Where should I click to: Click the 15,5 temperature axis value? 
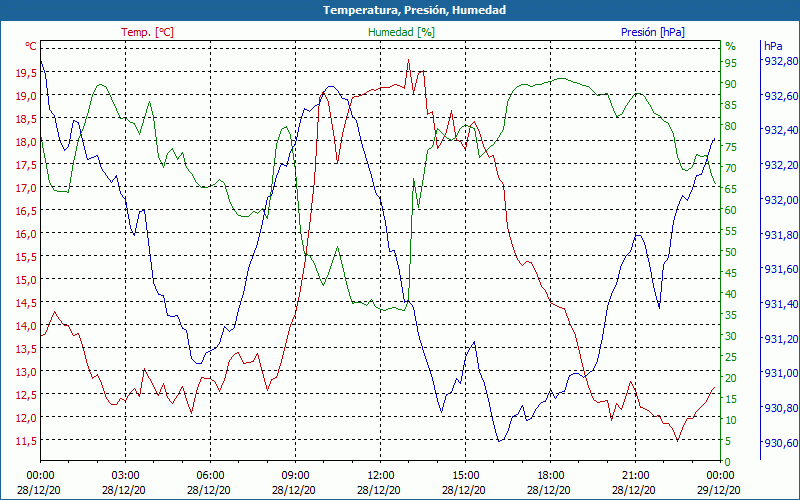tap(26, 257)
